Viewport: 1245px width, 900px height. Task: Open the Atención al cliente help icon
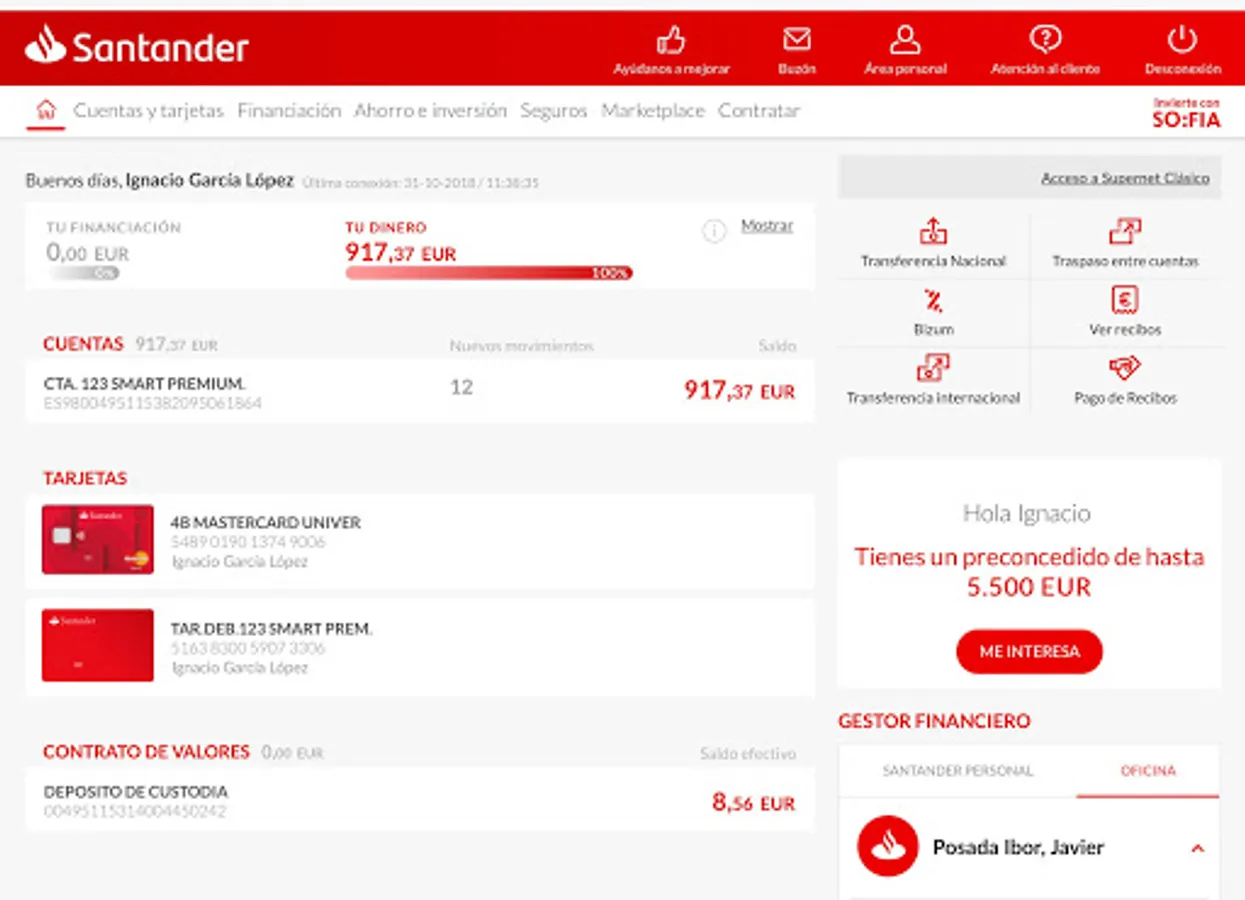point(1045,39)
